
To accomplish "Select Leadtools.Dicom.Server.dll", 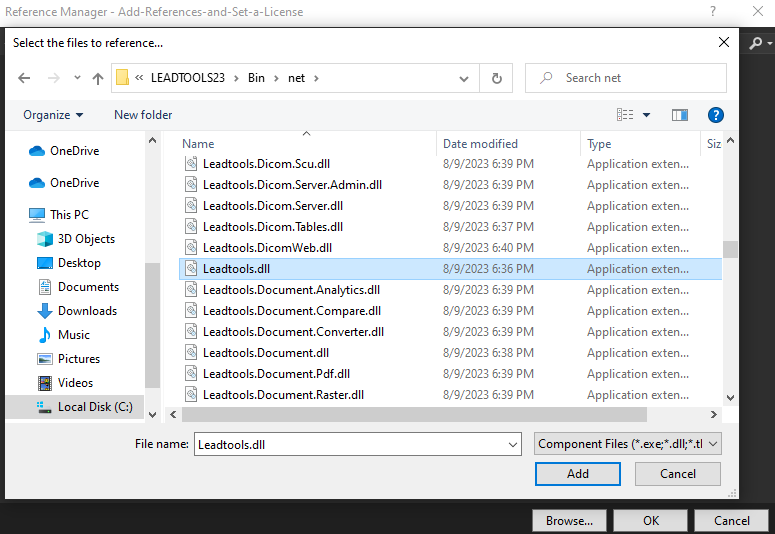I will [273, 206].
